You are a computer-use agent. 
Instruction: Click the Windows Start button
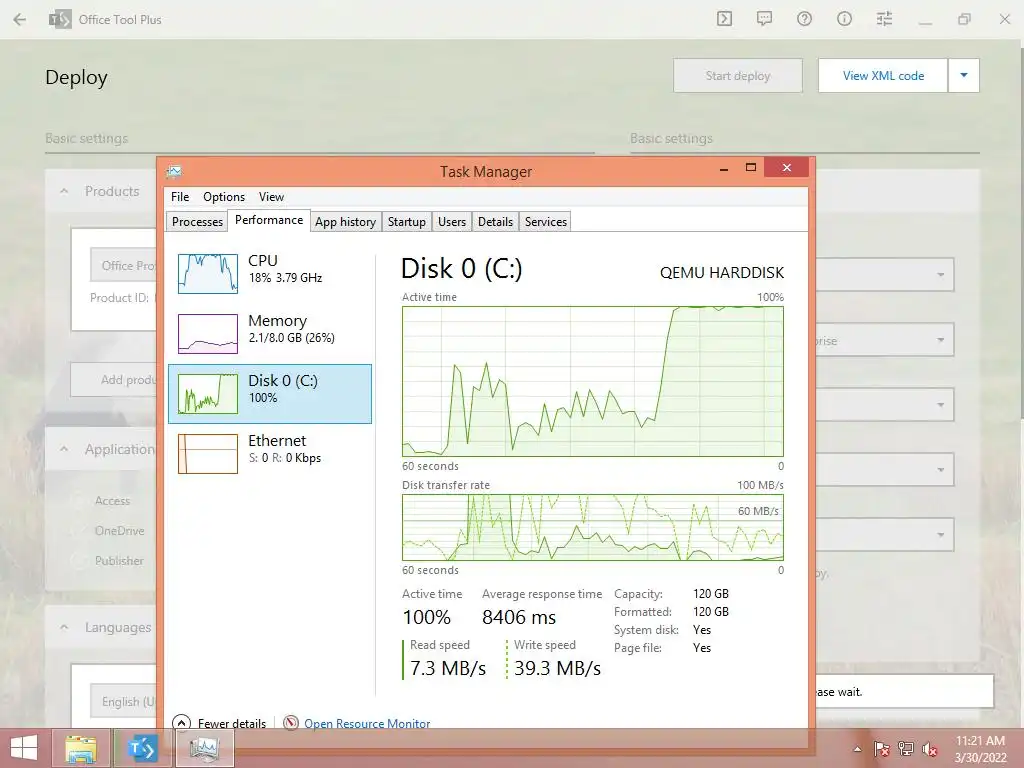click(24, 748)
